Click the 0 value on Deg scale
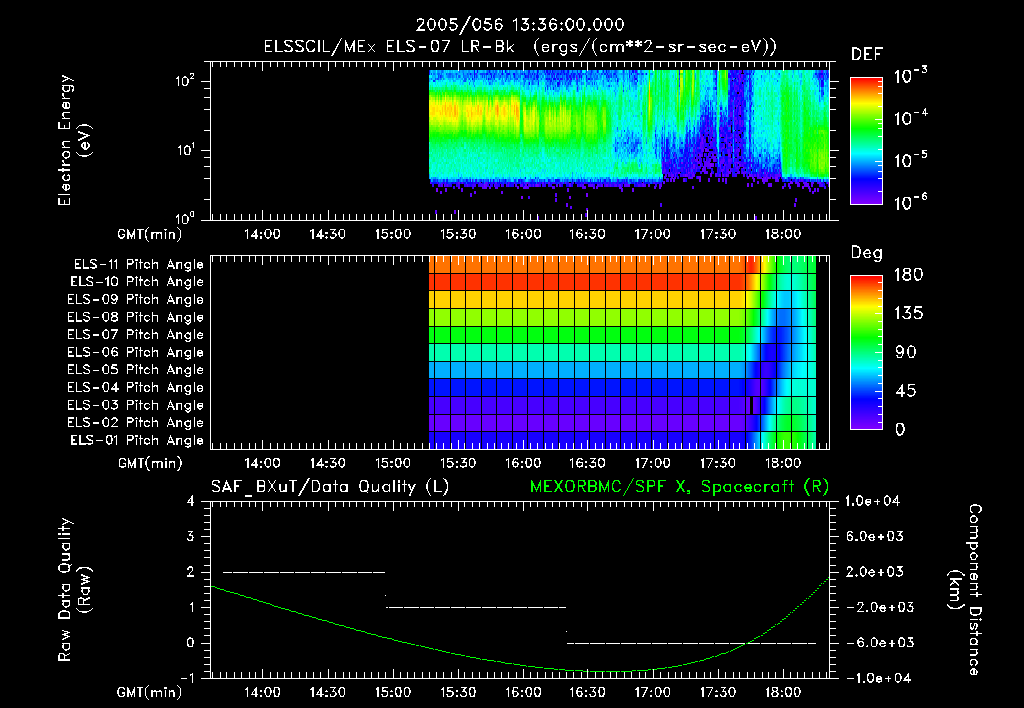Image resolution: width=1024 pixels, height=708 pixels. pos(900,430)
